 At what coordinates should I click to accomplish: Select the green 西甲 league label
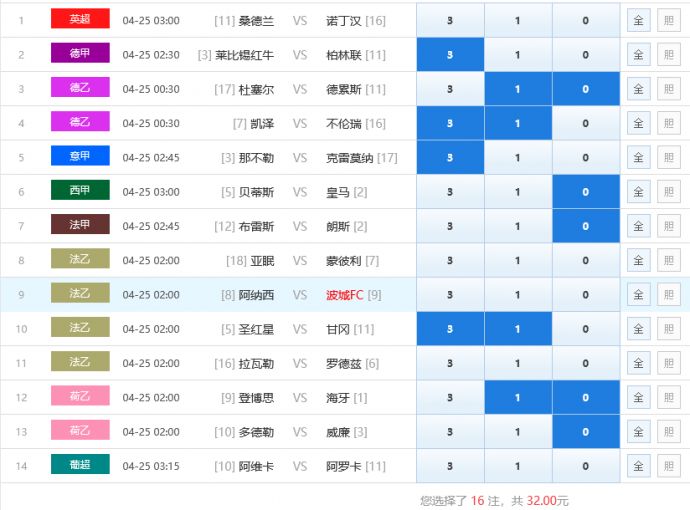click(x=80, y=191)
